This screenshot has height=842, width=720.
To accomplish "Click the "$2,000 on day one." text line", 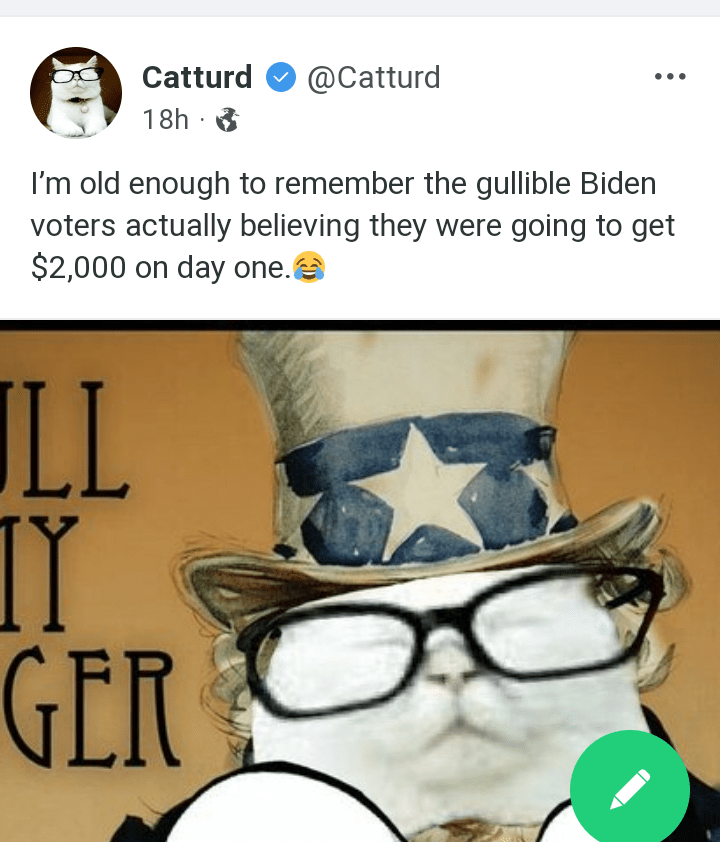I will point(161,267).
